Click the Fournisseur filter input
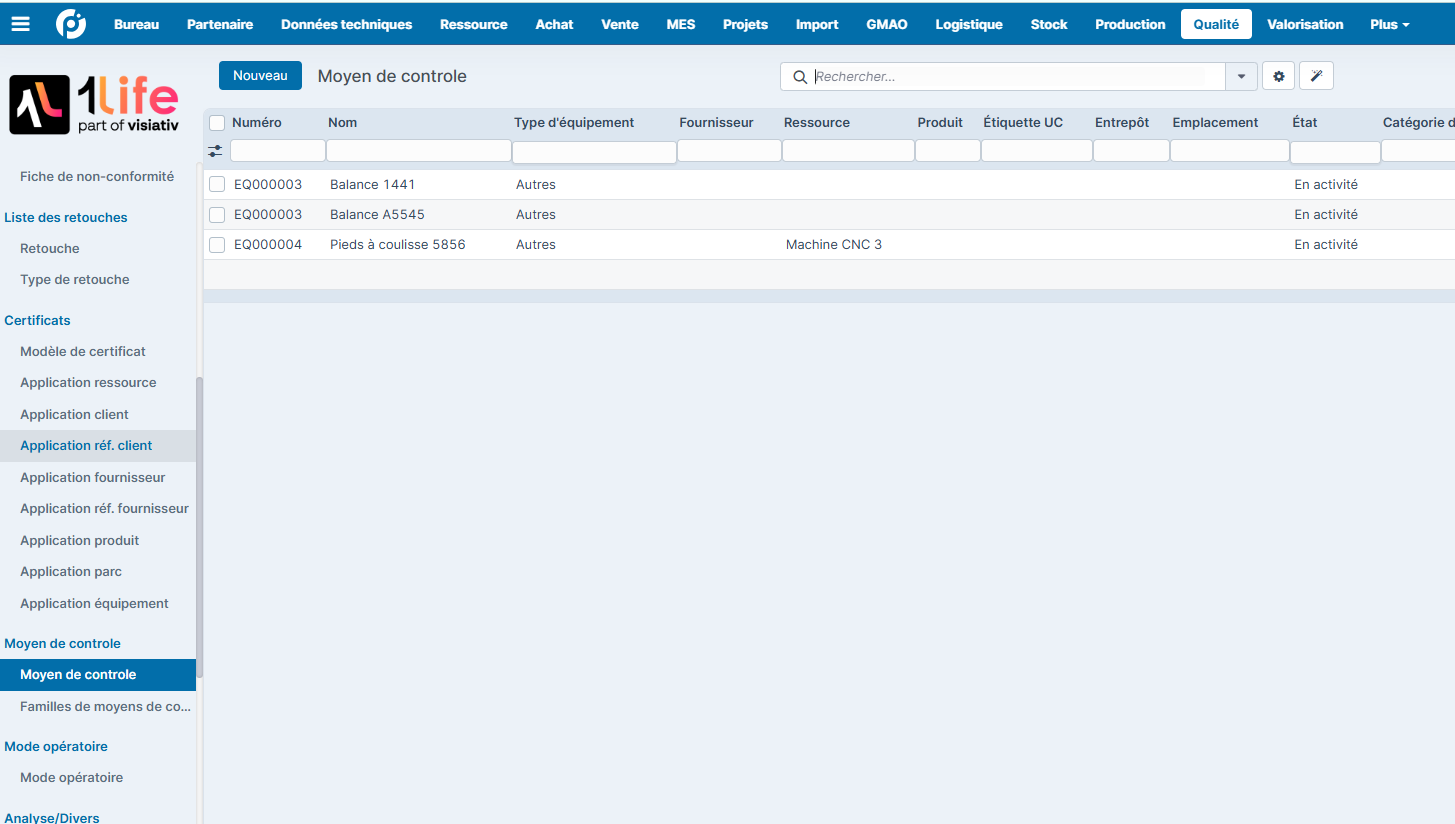 click(x=729, y=151)
